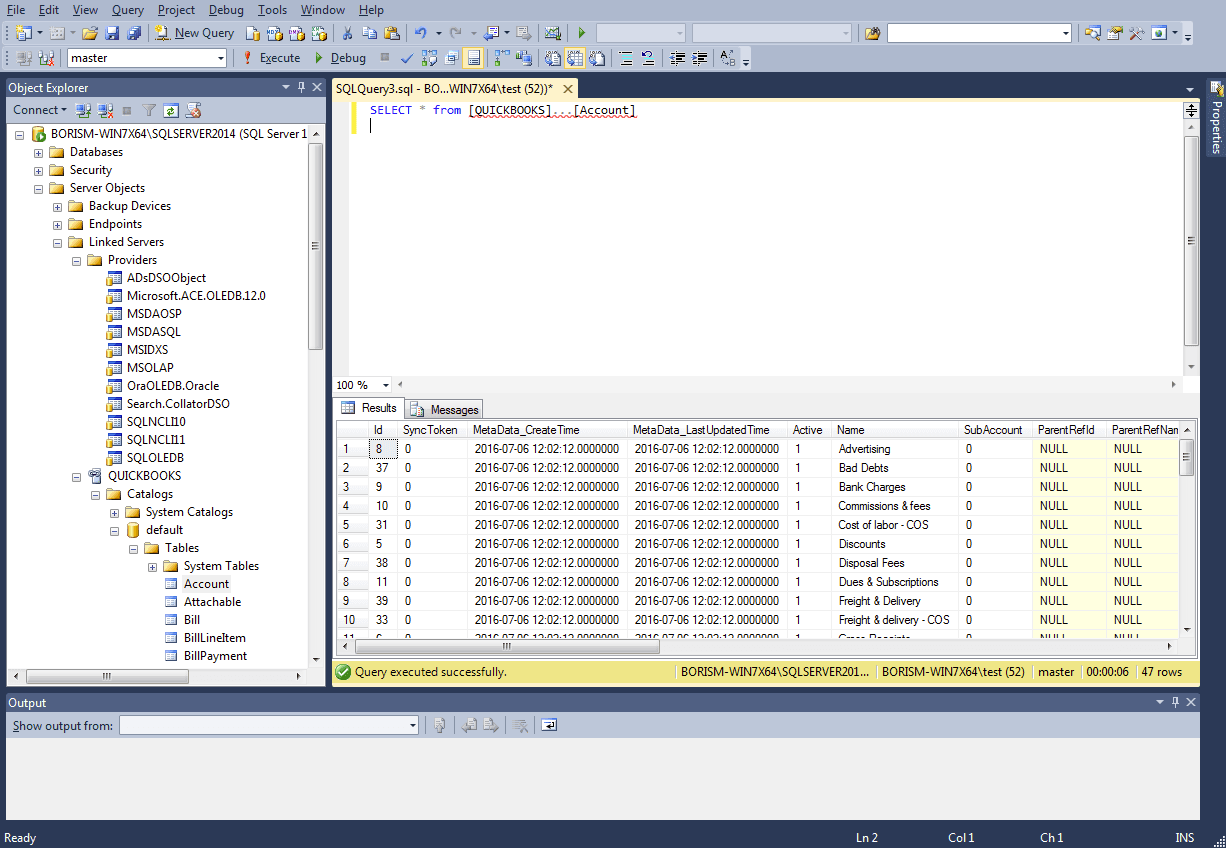Viewport: 1226px width, 848px height.
Task: Start the Debug button in toolbar
Action: coord(340,58)
